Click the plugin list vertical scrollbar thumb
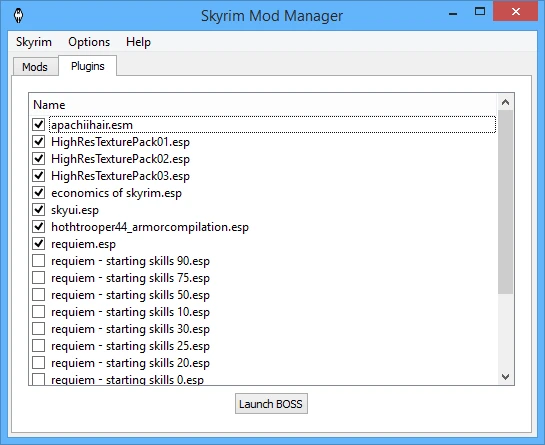545x445 pixels. tap(505, 202)
